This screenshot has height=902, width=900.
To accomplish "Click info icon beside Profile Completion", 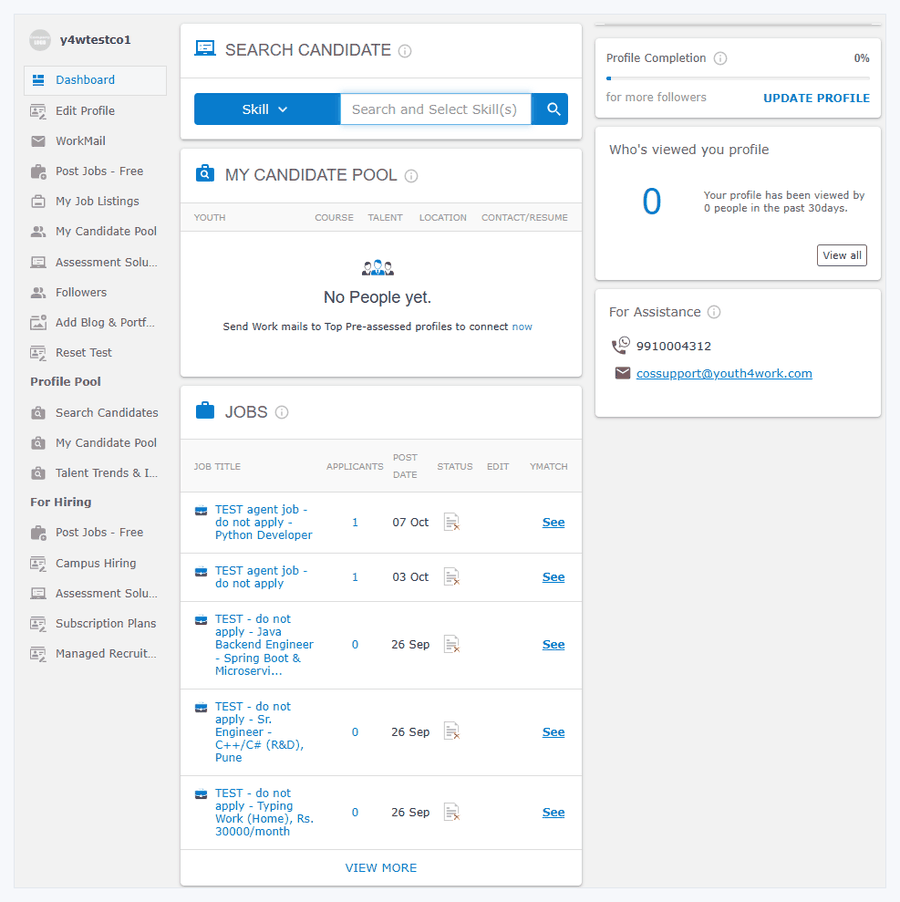I will tap(720, 58).
